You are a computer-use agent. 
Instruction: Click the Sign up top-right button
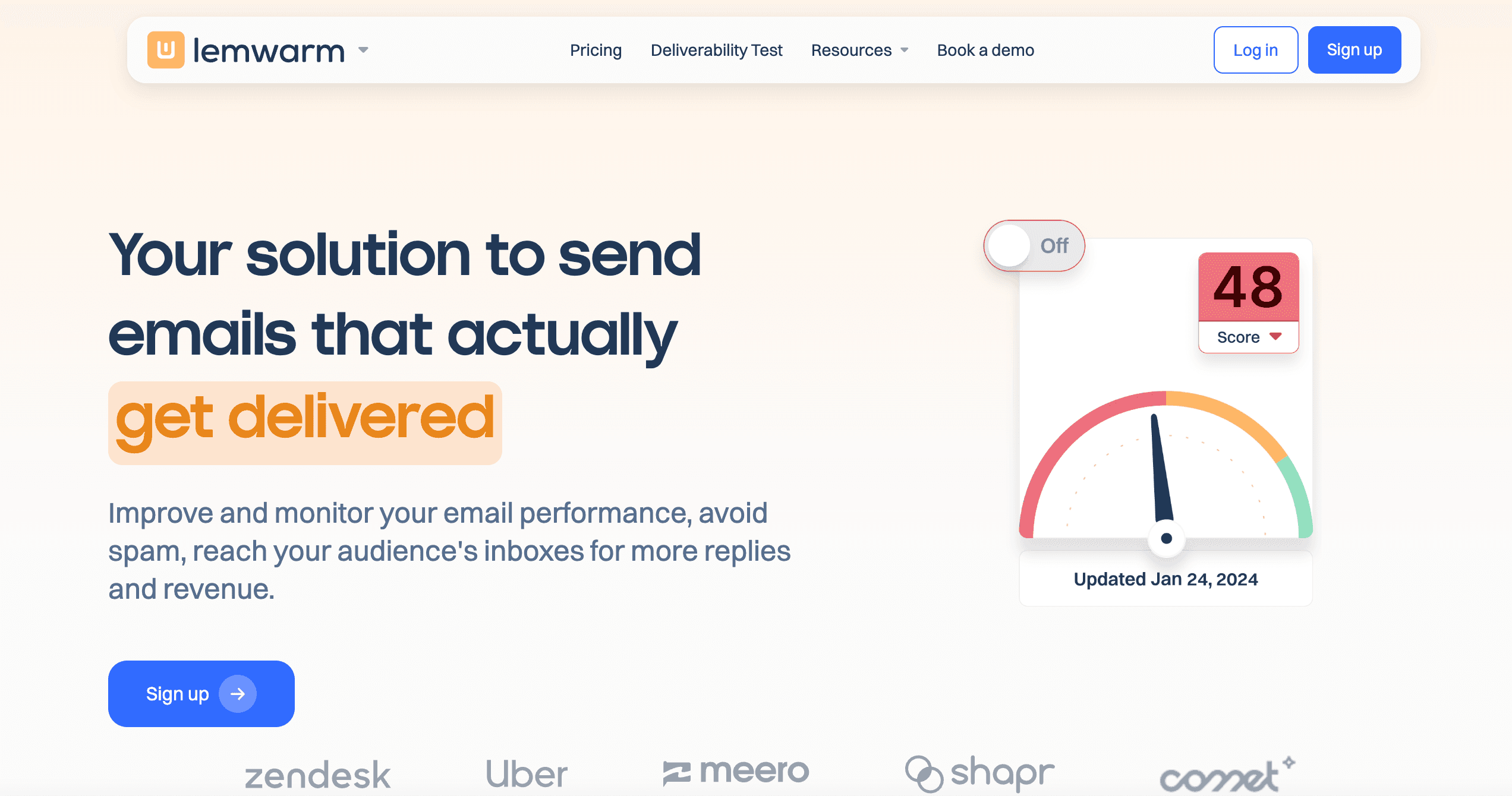pyautogui.click(x=1355, y=50)
